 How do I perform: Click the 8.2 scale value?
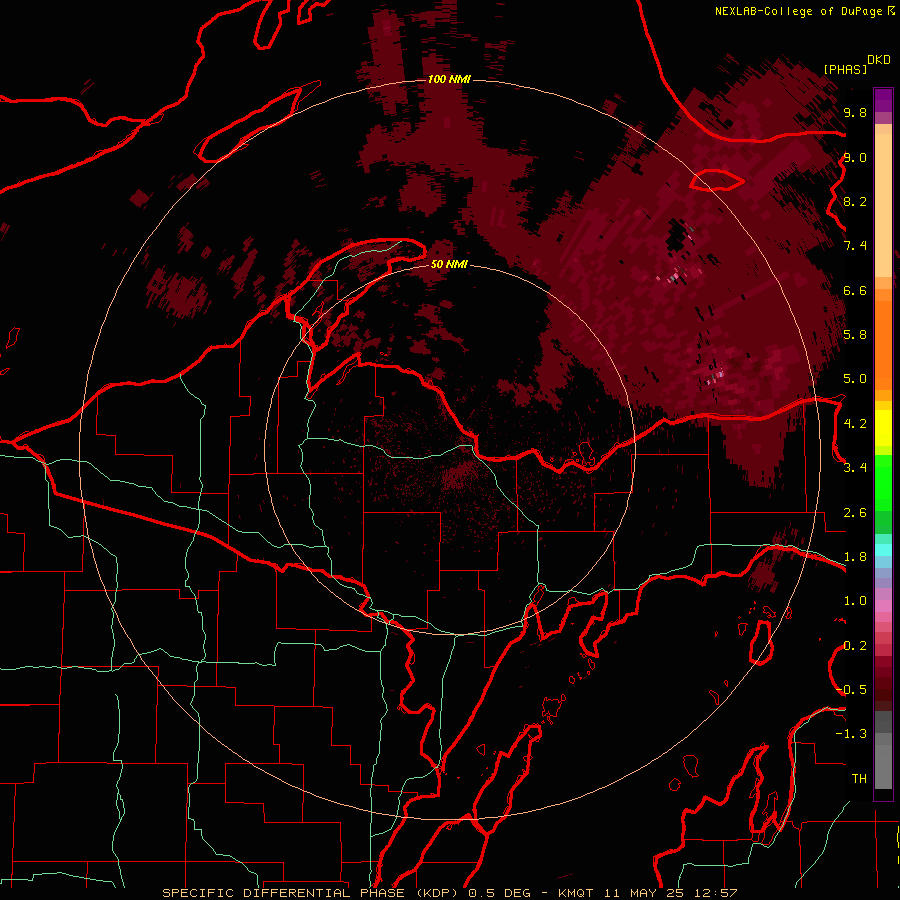[855, 201]
